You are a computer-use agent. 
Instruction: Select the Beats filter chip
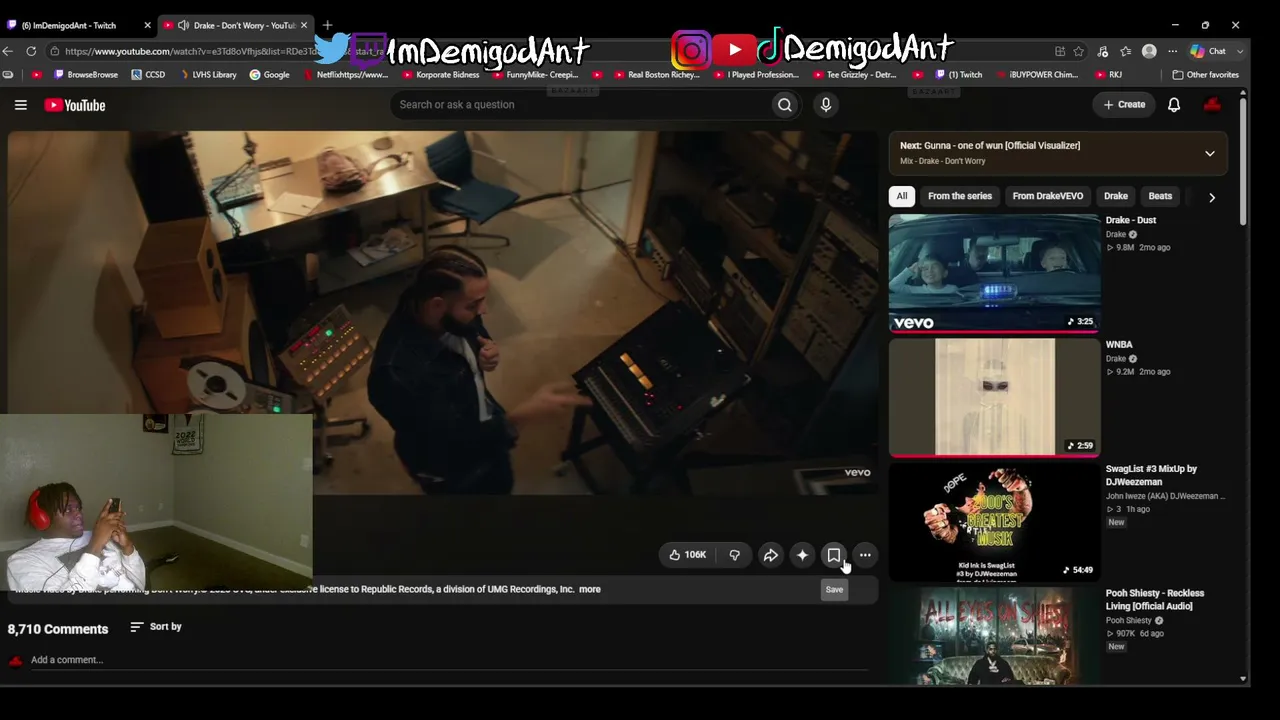[x=1160, y=196]
